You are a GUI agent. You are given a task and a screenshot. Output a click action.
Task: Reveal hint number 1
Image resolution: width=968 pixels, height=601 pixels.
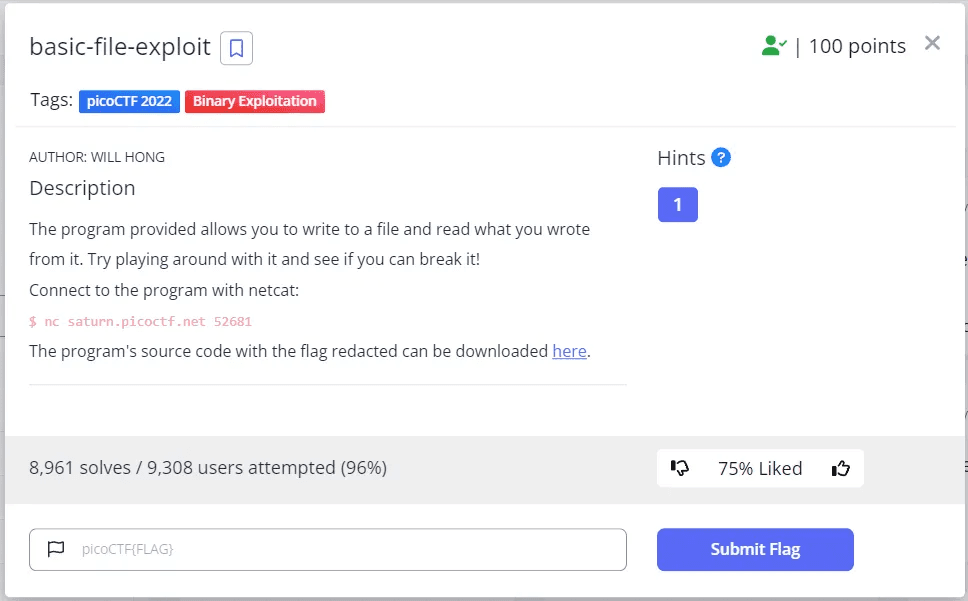point(678,204)
